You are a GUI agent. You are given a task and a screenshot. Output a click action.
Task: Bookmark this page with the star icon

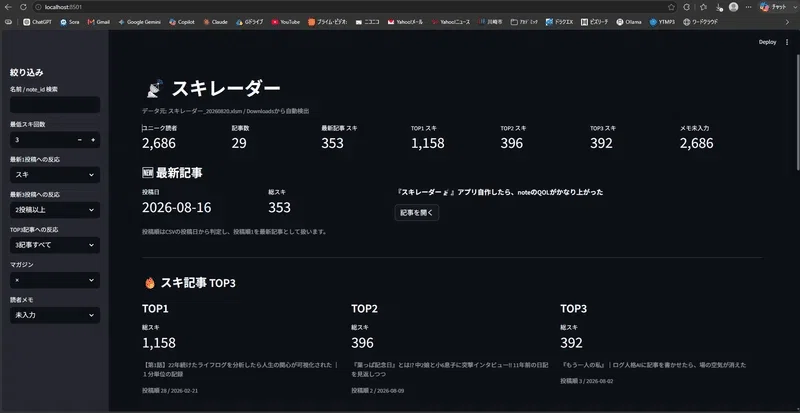(671, 7)
